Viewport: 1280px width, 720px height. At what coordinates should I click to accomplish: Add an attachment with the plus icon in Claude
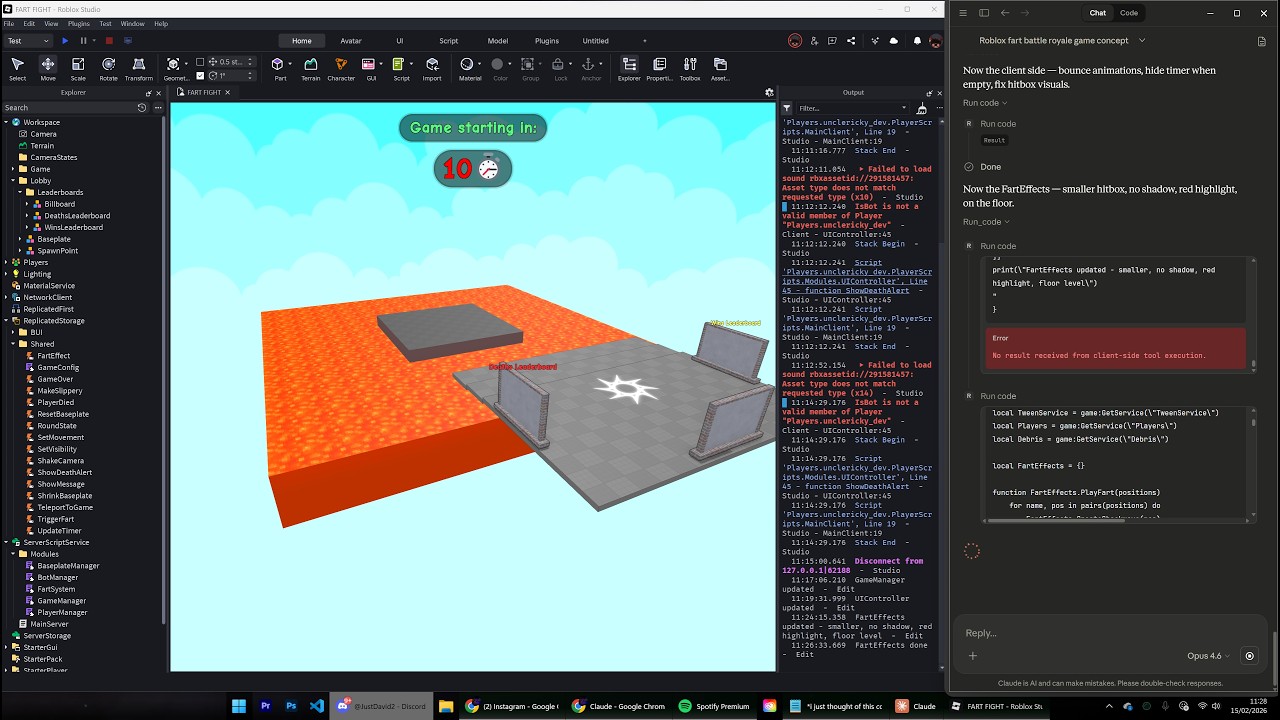coord(972,656)
